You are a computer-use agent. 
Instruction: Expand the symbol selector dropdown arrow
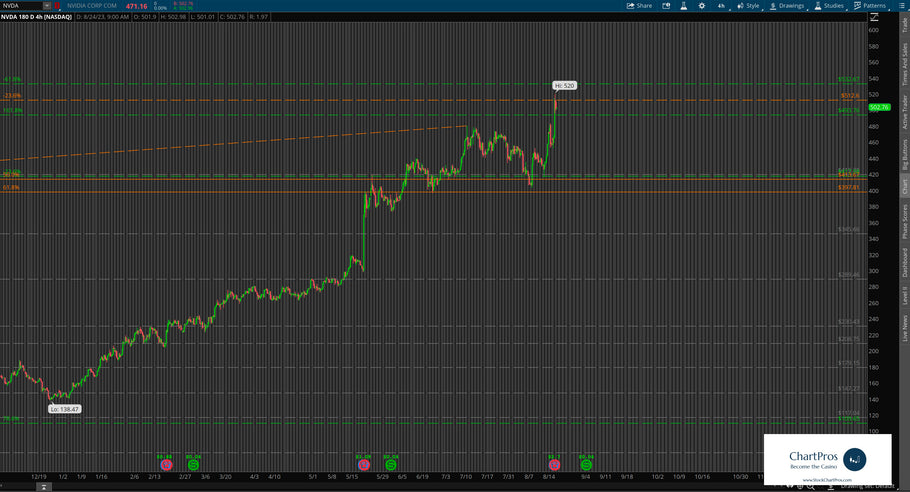click(47, 6)
